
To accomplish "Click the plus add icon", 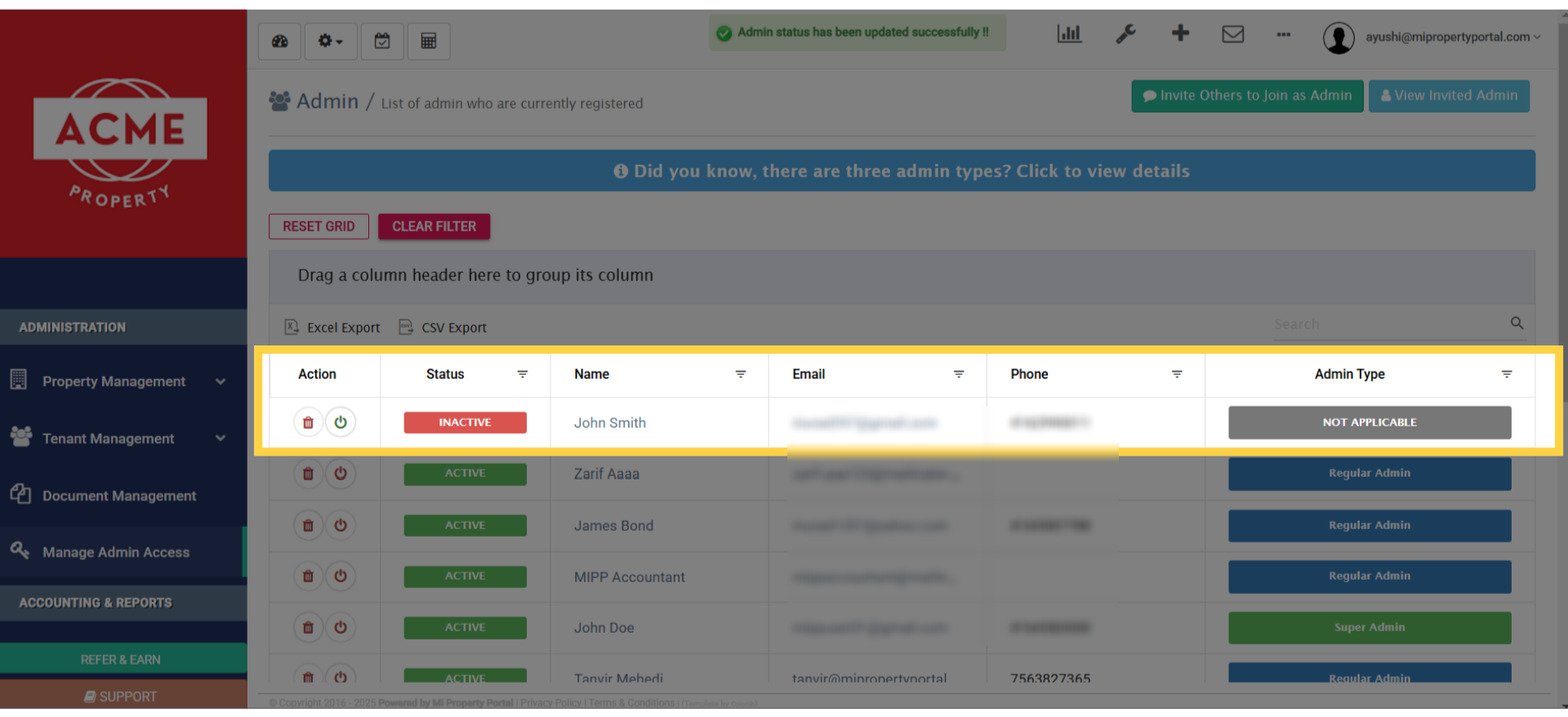I will [x=1180, y=33].
